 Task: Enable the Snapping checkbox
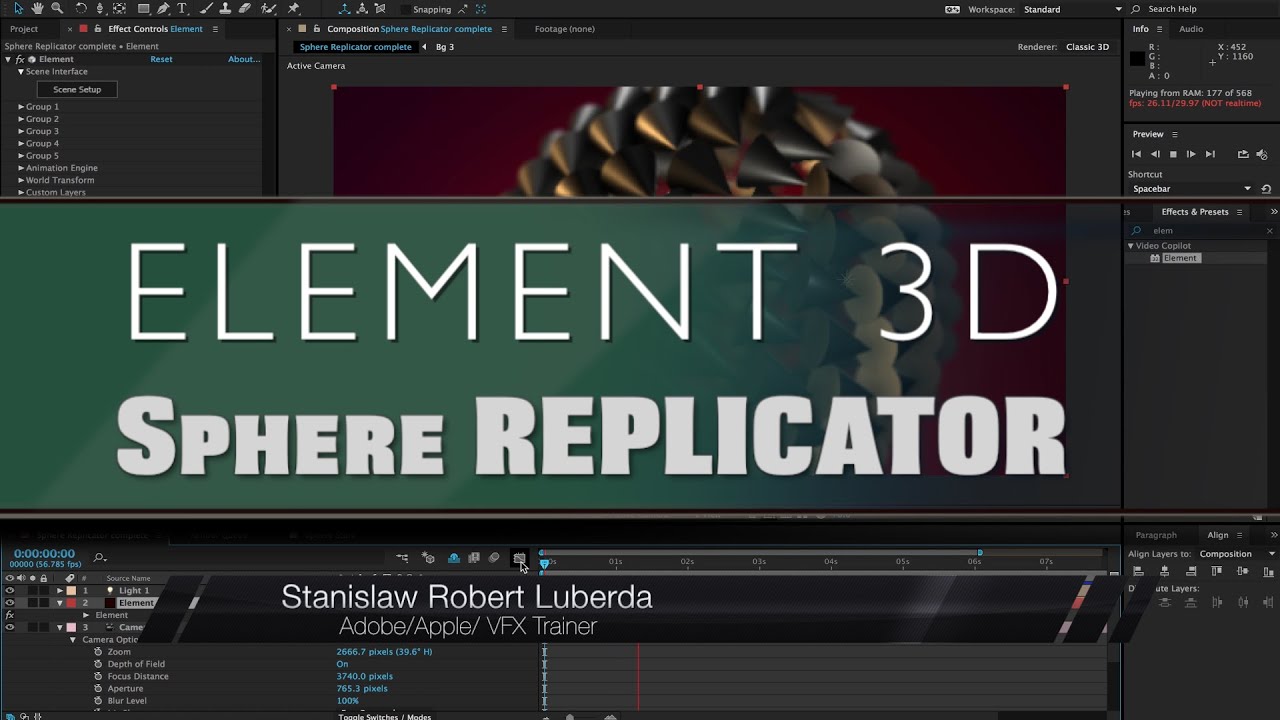405,9
